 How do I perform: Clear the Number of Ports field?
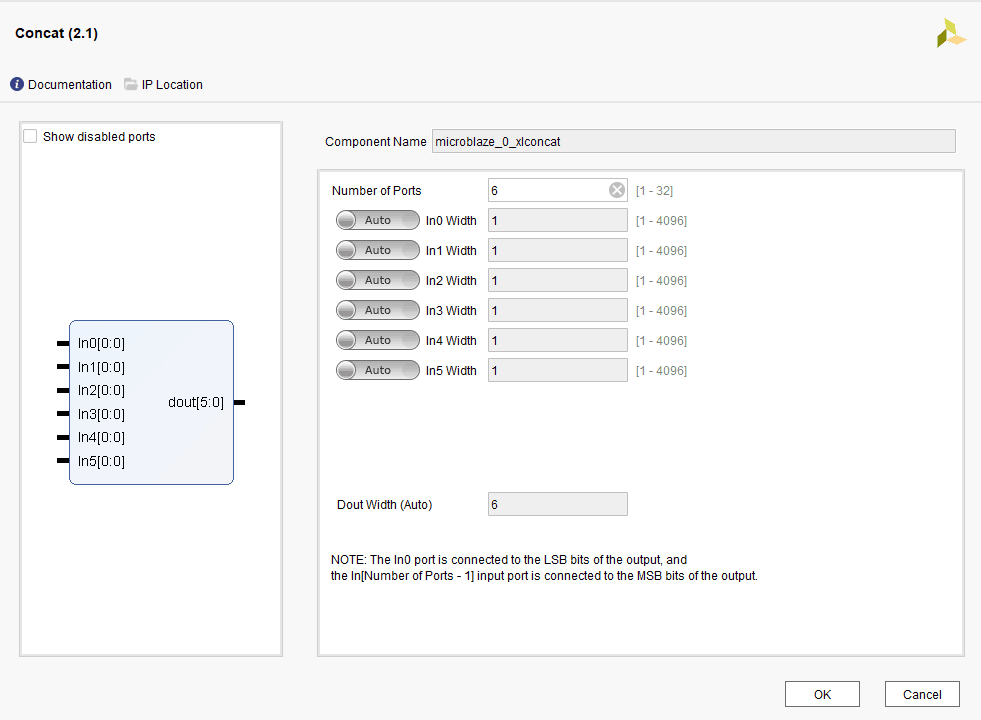pos(617,191)
